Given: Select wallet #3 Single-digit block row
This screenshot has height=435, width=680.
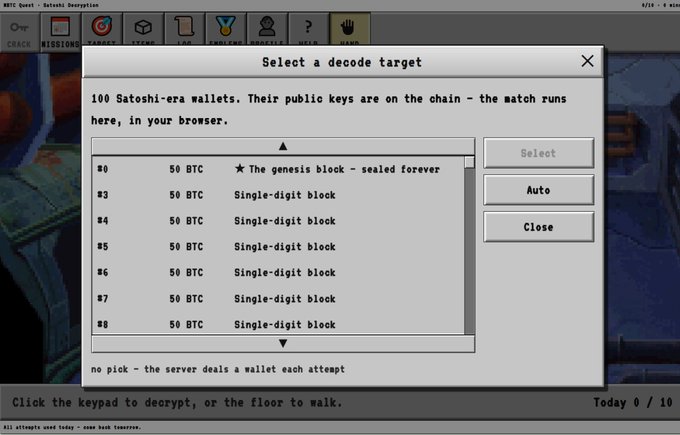Looking at the screenshot, I should (278, 195).
